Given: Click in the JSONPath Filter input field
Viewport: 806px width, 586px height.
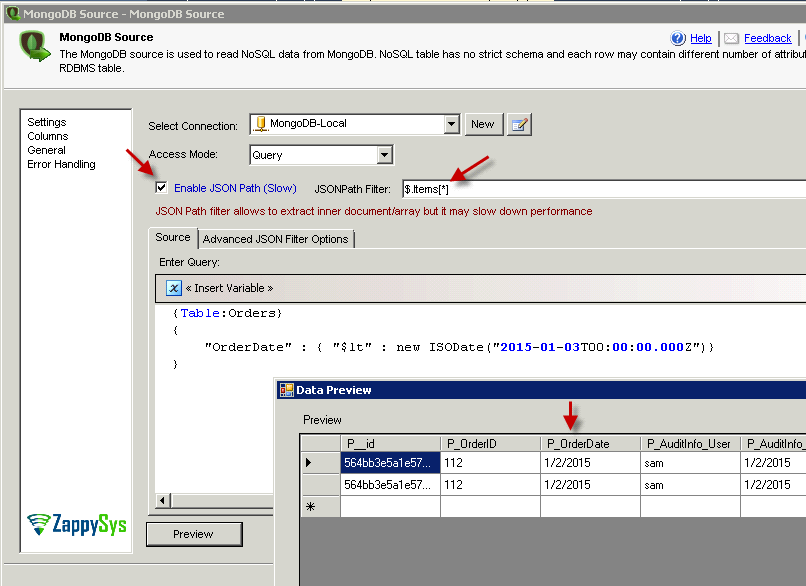Looking at the screenshot, I should click(600, 188).
